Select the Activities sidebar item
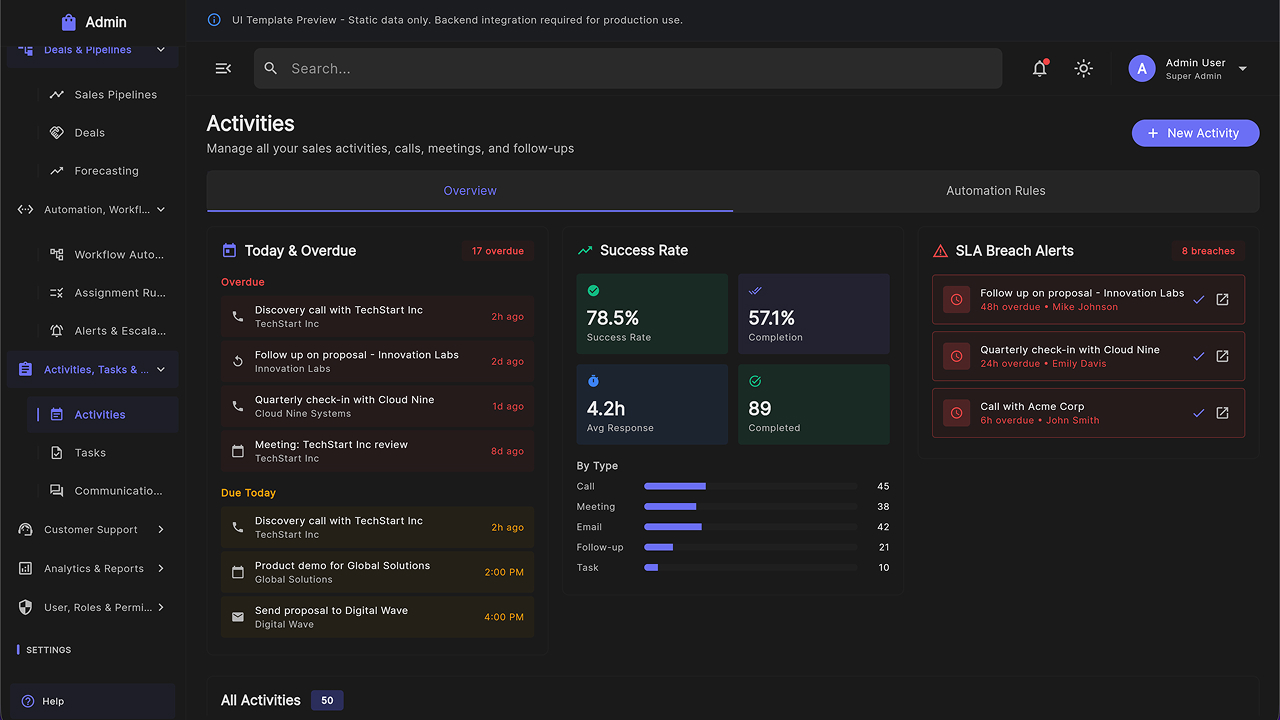Screen dimensions: 1280x720 click(103, 415)
